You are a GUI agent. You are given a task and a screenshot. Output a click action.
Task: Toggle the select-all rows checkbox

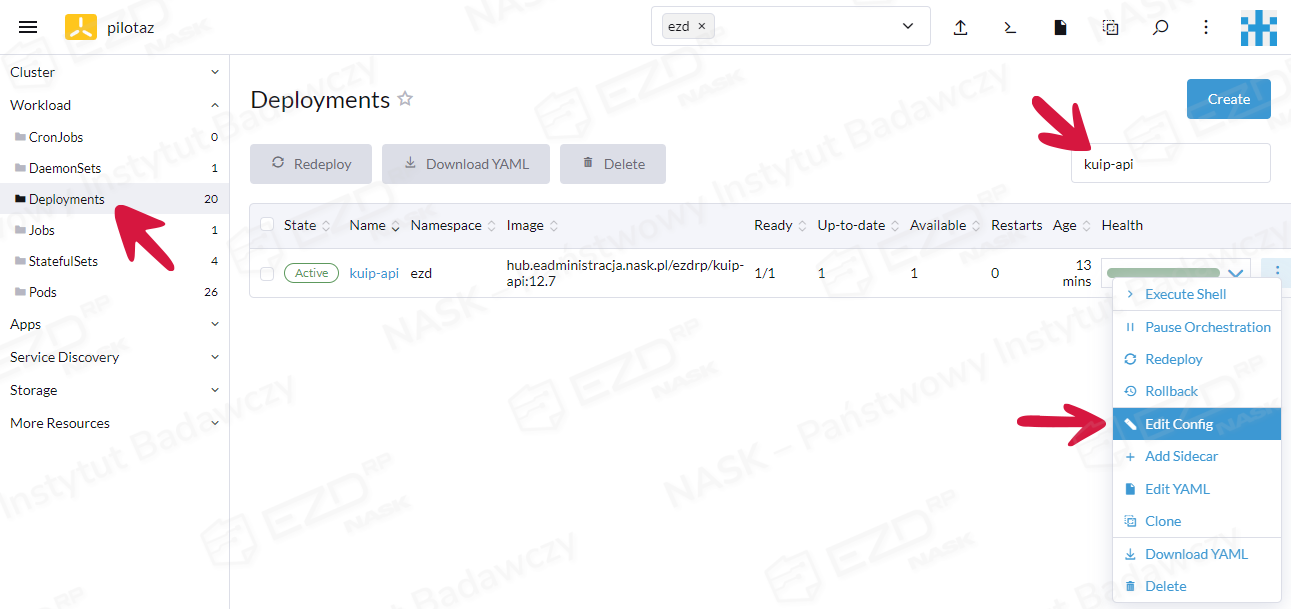[267, 225]
